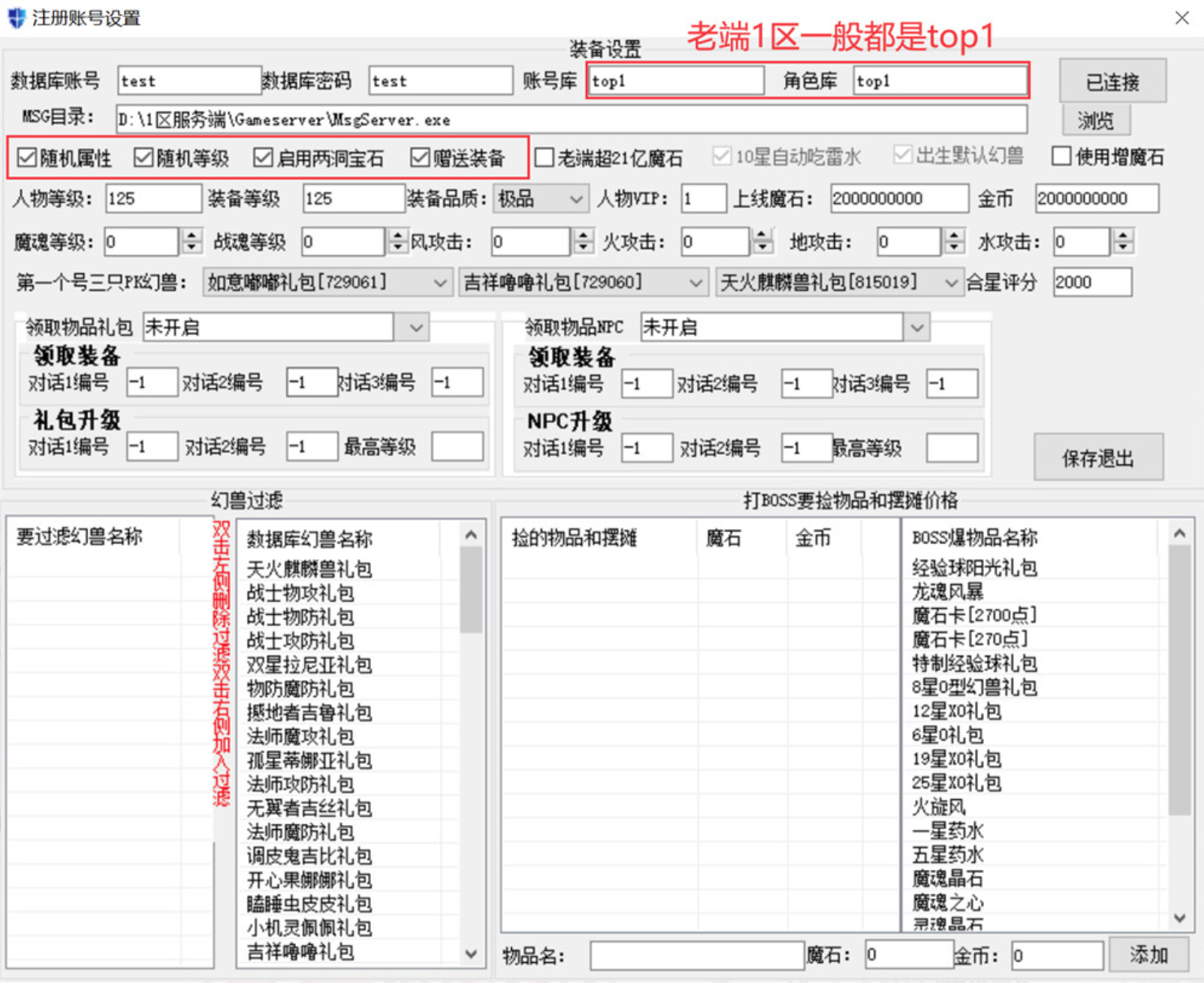This screenshot has height=989, width=1204.
Task: Click the shield icon in the title bar
Action: 15,16
